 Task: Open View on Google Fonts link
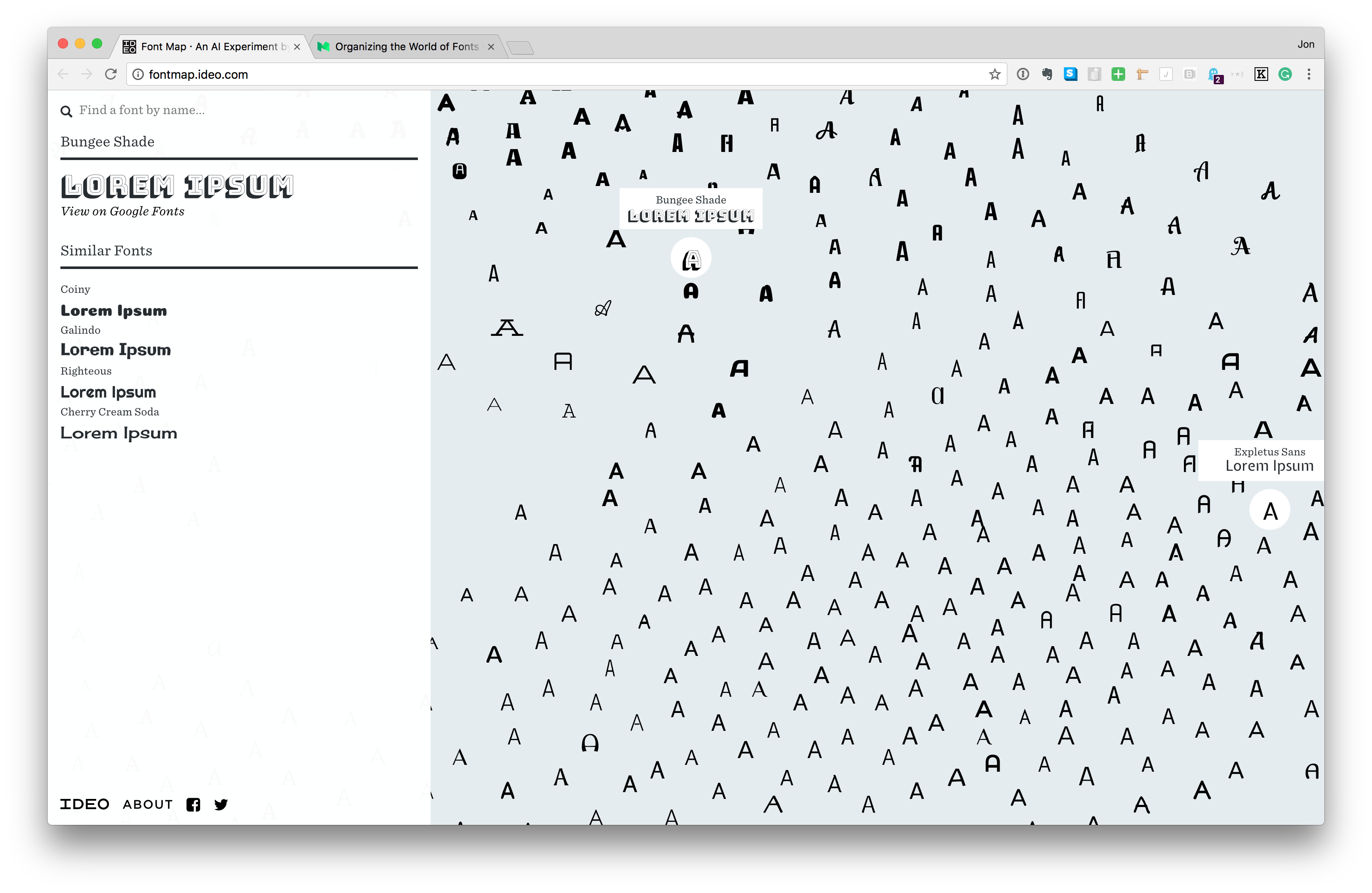123,212
